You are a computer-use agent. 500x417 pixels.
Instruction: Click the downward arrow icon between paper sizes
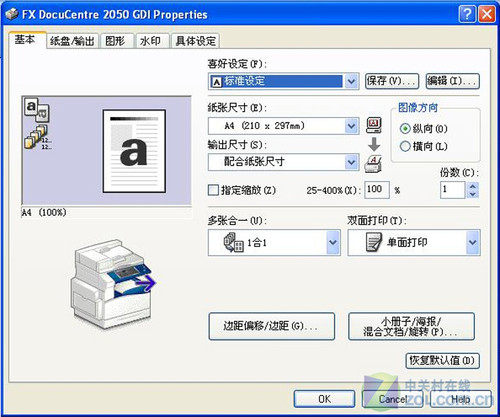coord(374,144)
